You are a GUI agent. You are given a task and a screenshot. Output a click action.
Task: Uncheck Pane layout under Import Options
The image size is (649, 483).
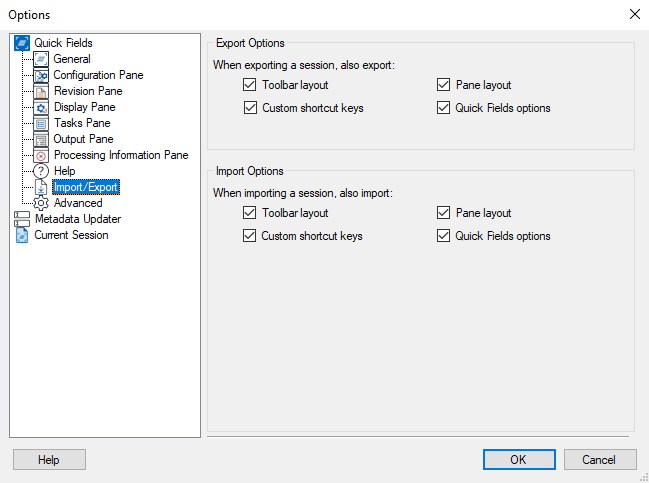[443, 213]
